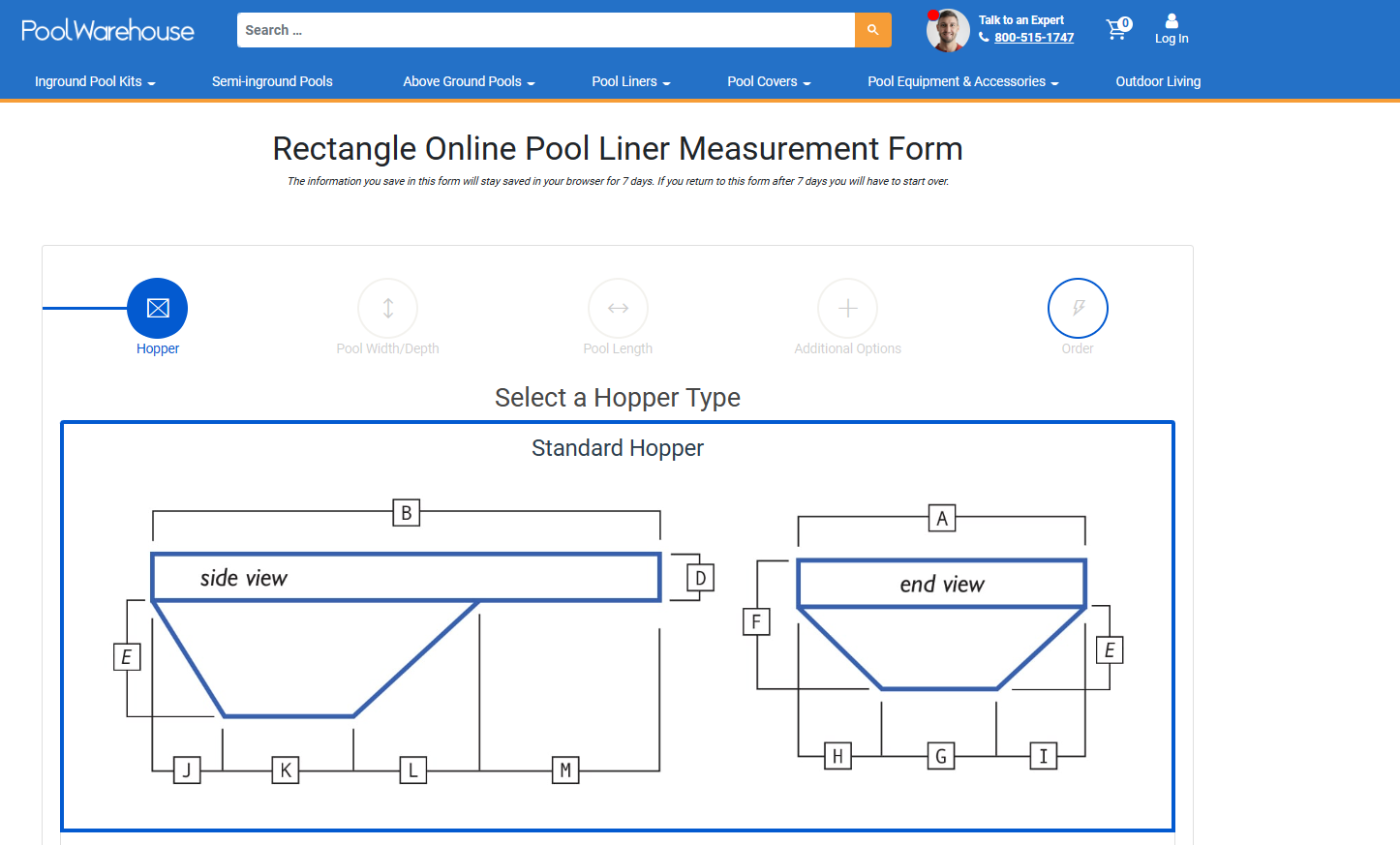Click the expert avatar photo

pyautogui.click(x=948, y=31)
